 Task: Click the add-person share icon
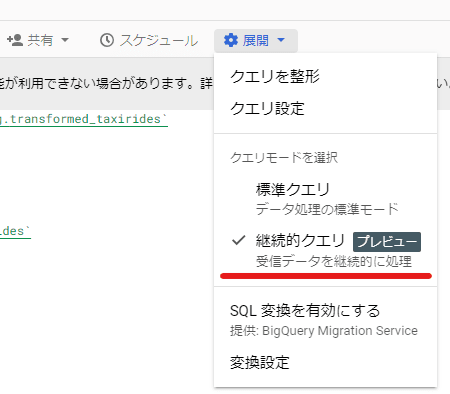pos(15,40)
